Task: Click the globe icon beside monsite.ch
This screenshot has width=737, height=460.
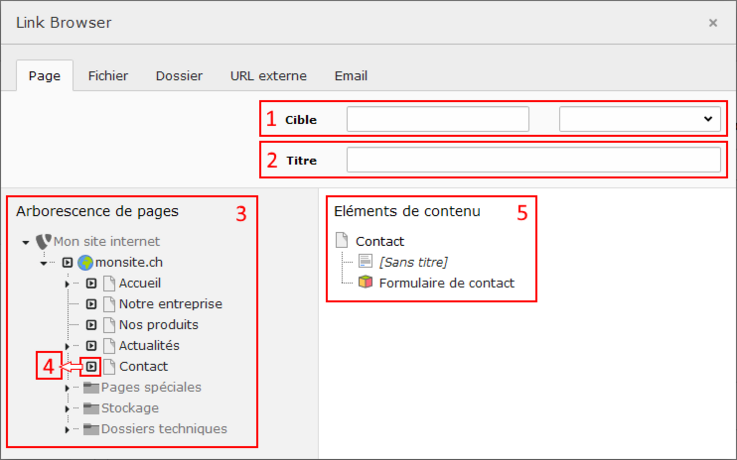Action: [85, 263]
